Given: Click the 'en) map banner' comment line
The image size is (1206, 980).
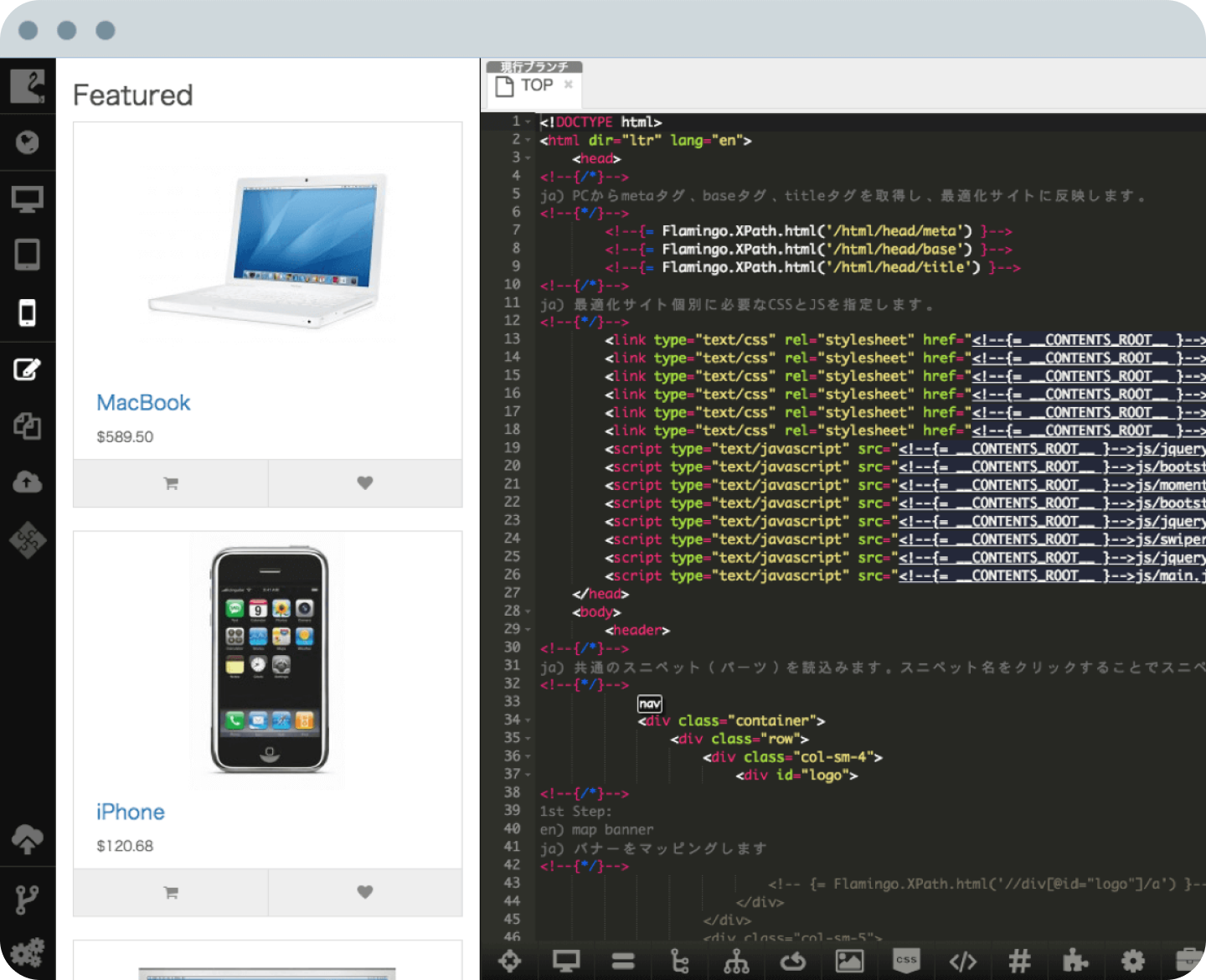Looking at the screenshot, I should (596, 830).
